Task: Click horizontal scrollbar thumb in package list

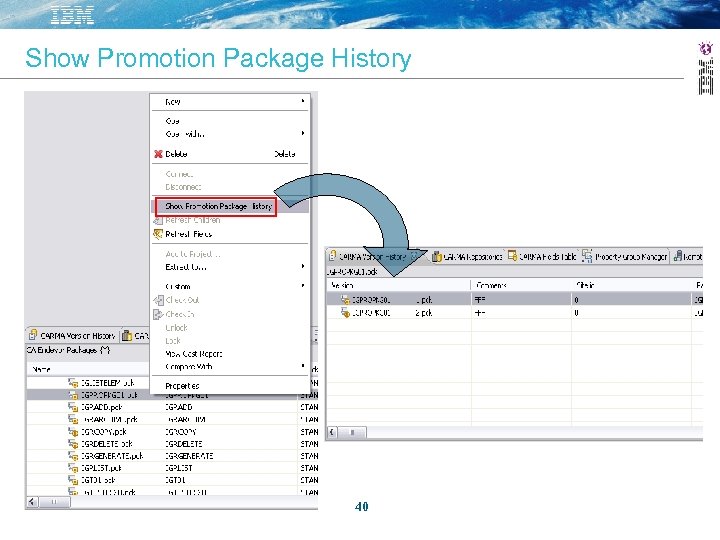Action: pos(54,502)
